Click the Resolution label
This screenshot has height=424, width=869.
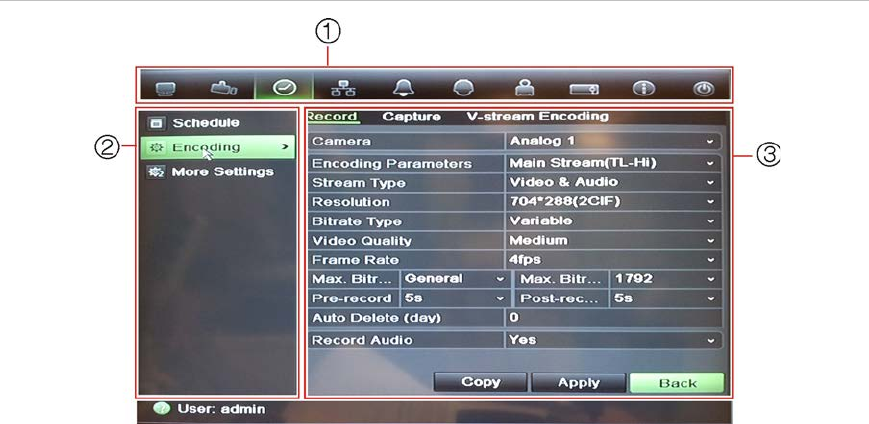point(351,202)
